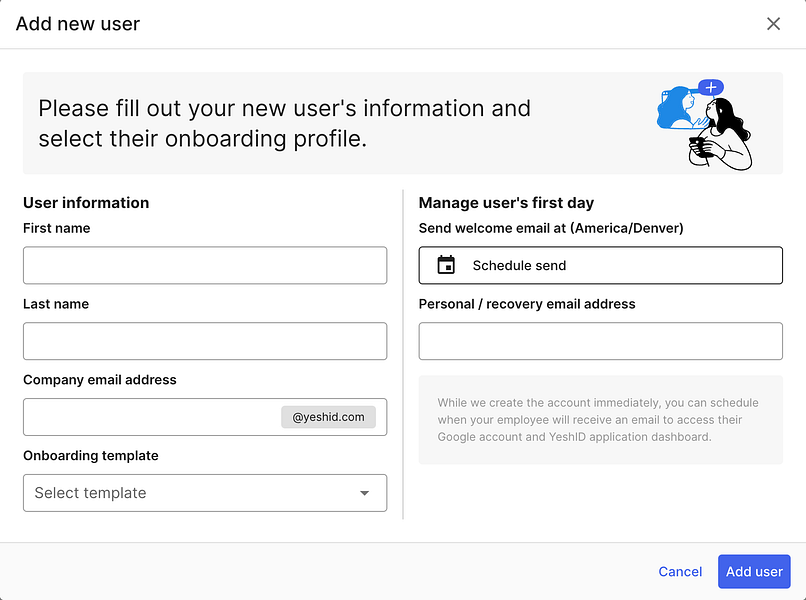Select the Company email address text box

click(152, 417)
